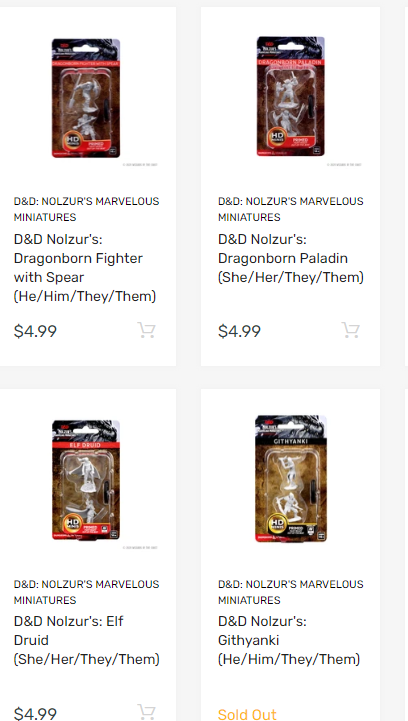
Task: Click category label above Githyanki
Action: (291, 592)
